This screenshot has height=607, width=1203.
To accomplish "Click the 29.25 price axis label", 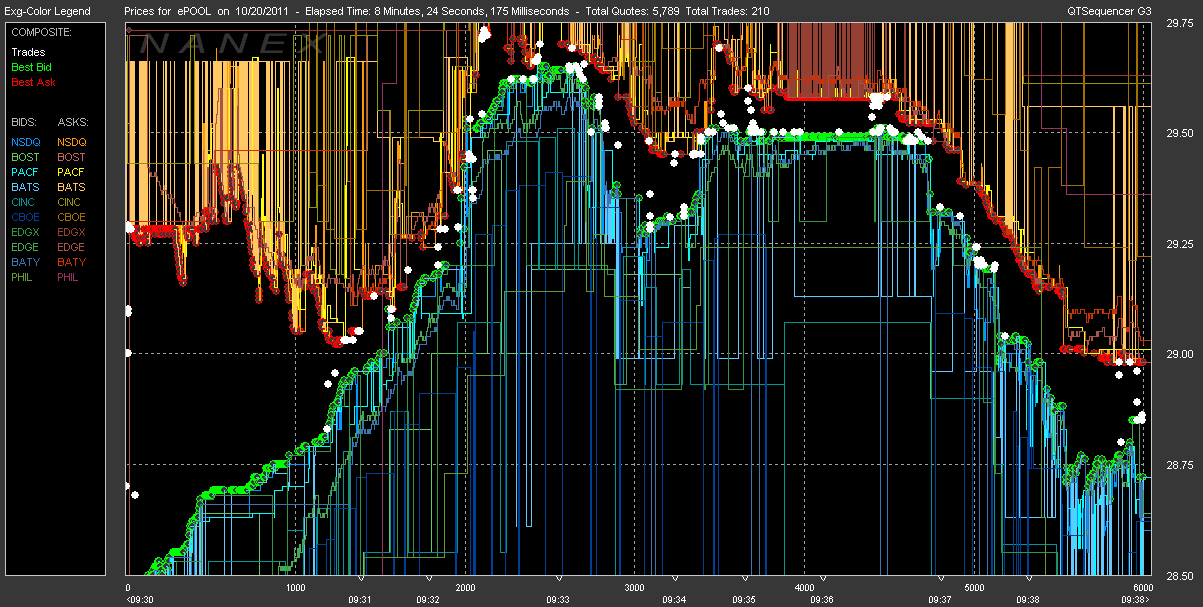I will (x=1179, y=243).
